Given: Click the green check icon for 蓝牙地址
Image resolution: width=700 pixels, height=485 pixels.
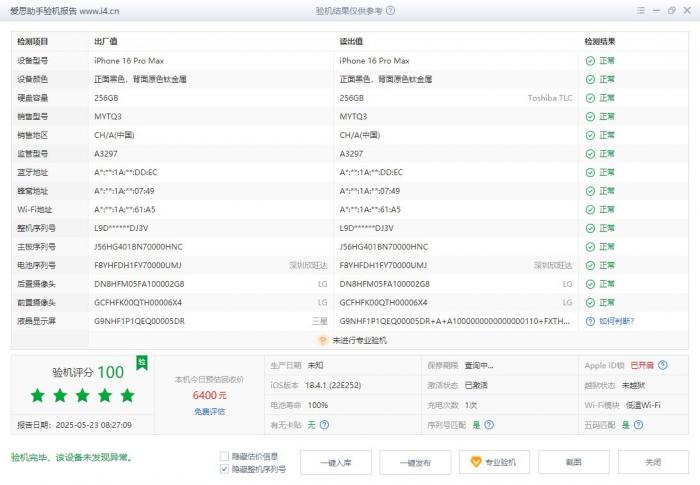Looking at the screenshot, I should pyautogui.click(x=590, y=172).
